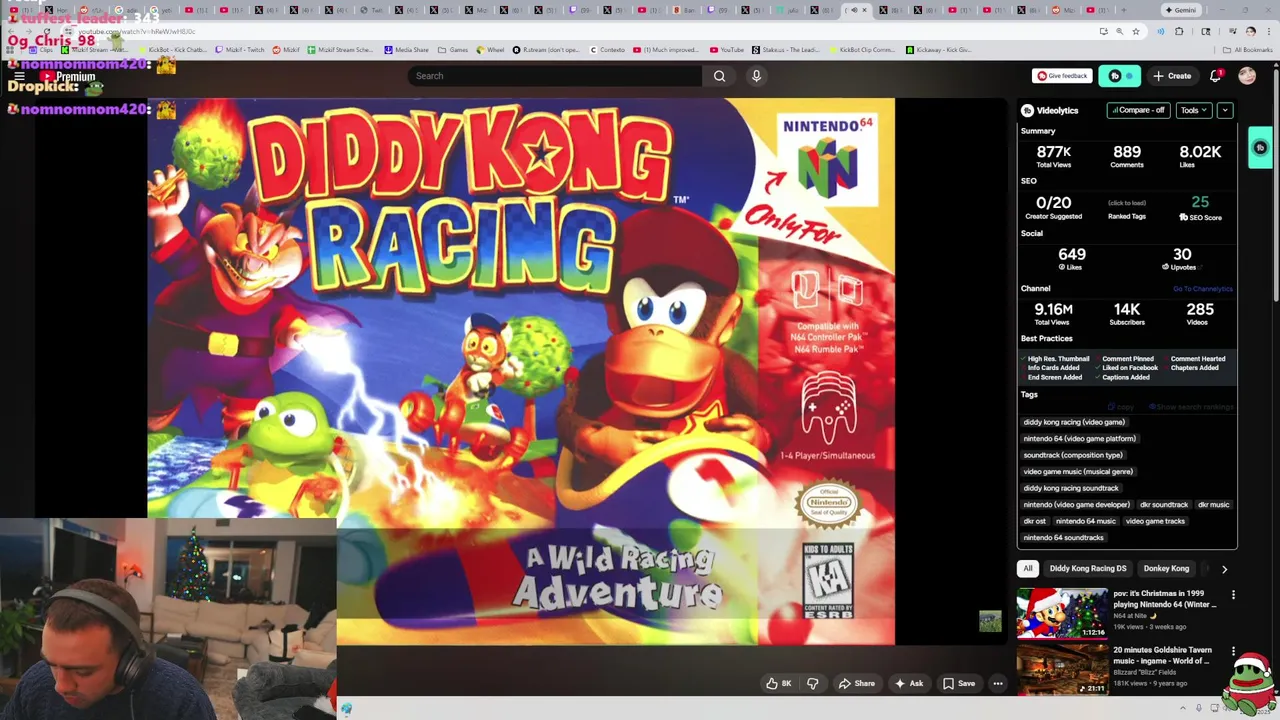
Task: Click the 'dkr ost' tag
Action: pos(1034,521)
